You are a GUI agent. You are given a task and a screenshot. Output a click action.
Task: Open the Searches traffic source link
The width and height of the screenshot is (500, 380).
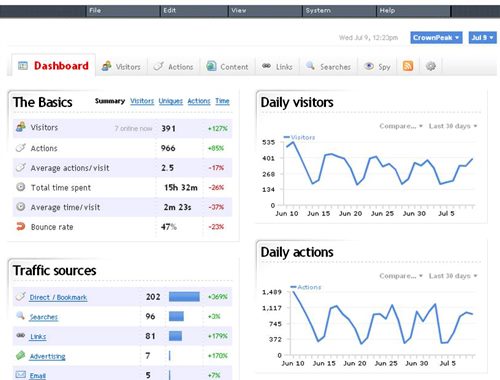(44, 317)
